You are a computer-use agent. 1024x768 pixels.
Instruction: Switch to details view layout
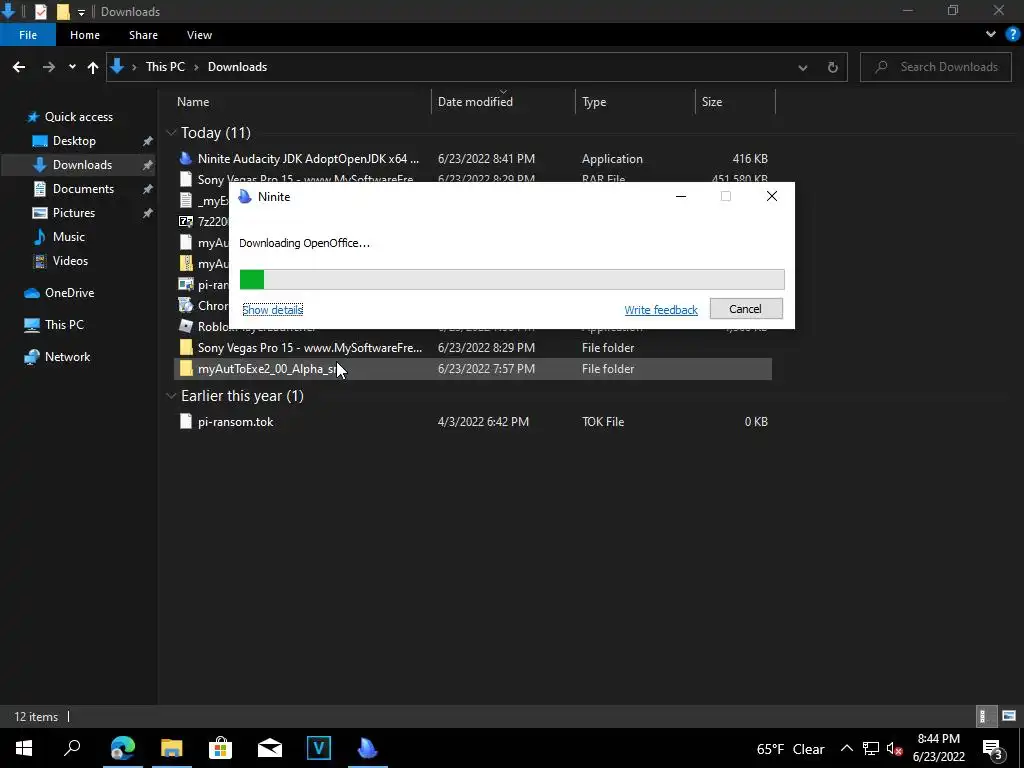[984, 716]
